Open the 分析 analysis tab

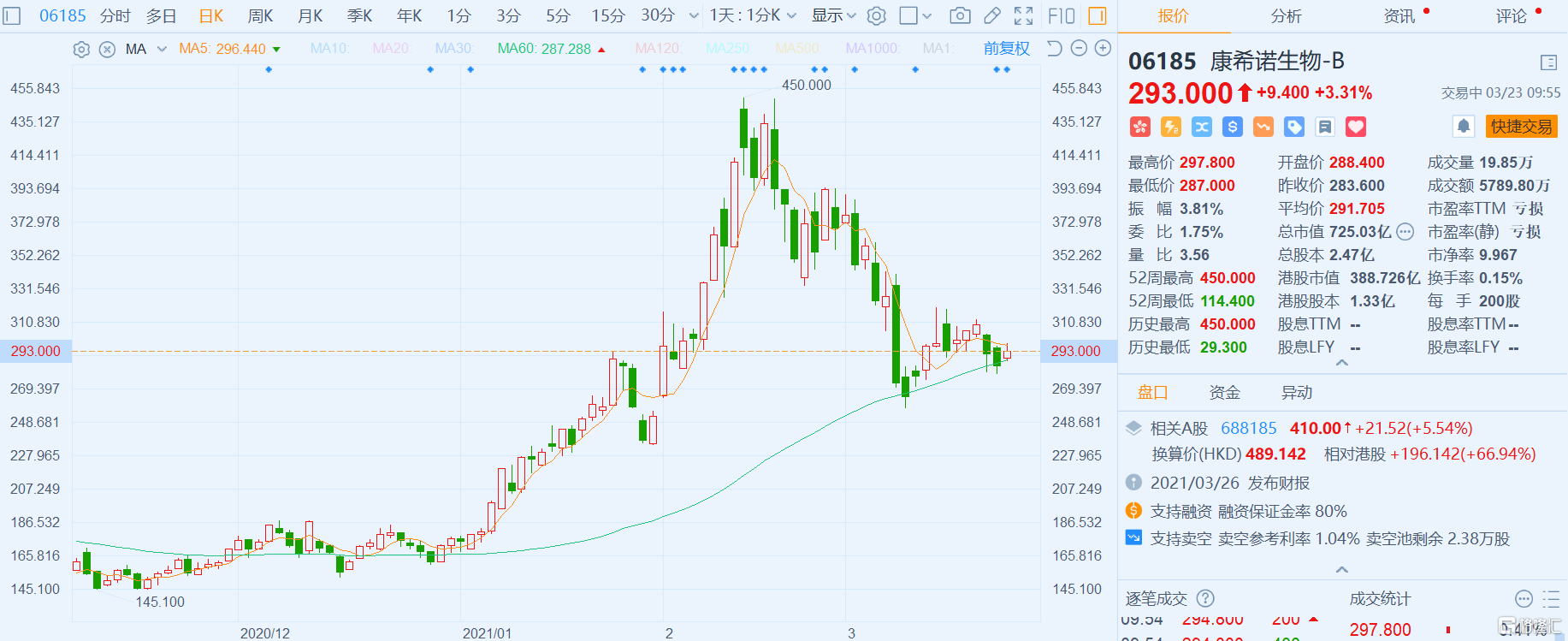[x=1286, y=15]
